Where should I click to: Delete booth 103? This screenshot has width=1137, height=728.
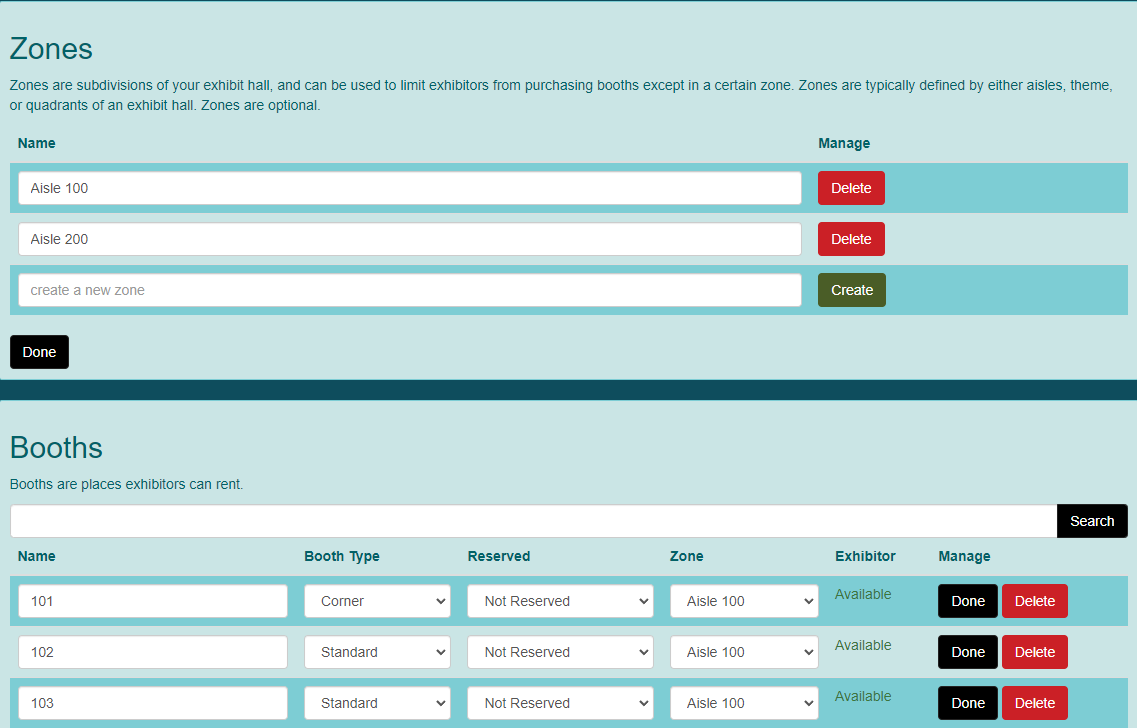point(1035,703)
